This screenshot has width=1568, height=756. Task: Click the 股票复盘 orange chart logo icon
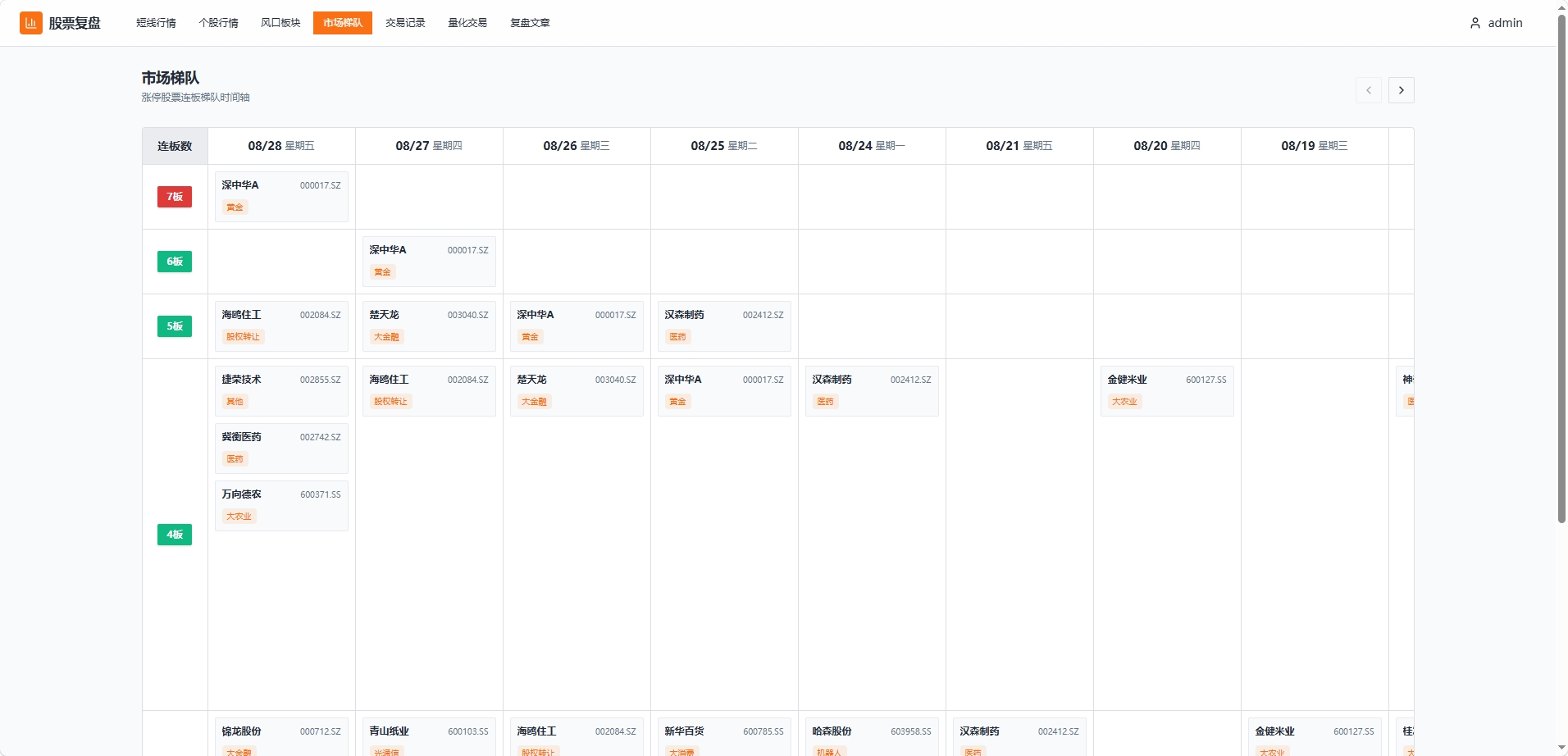[x=31, y=23]
